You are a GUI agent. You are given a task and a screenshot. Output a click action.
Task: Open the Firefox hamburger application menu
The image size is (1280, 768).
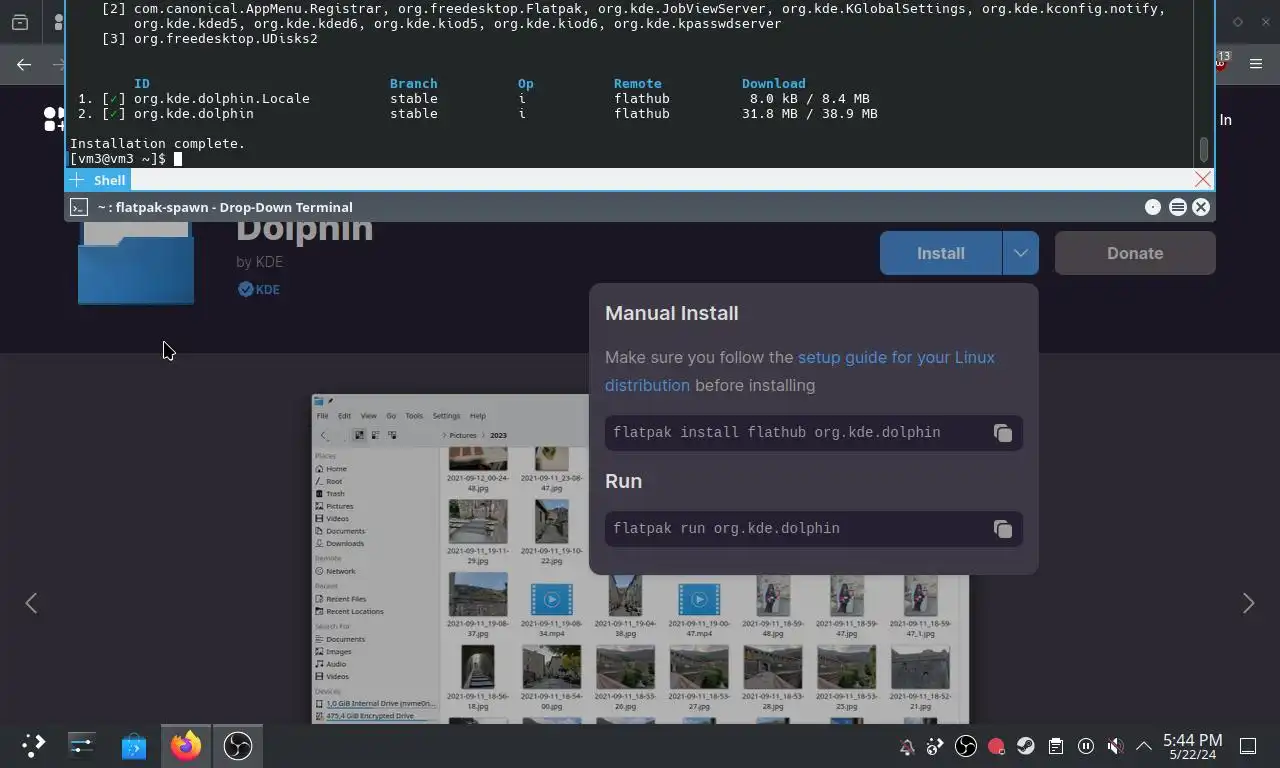point(1256,64)
